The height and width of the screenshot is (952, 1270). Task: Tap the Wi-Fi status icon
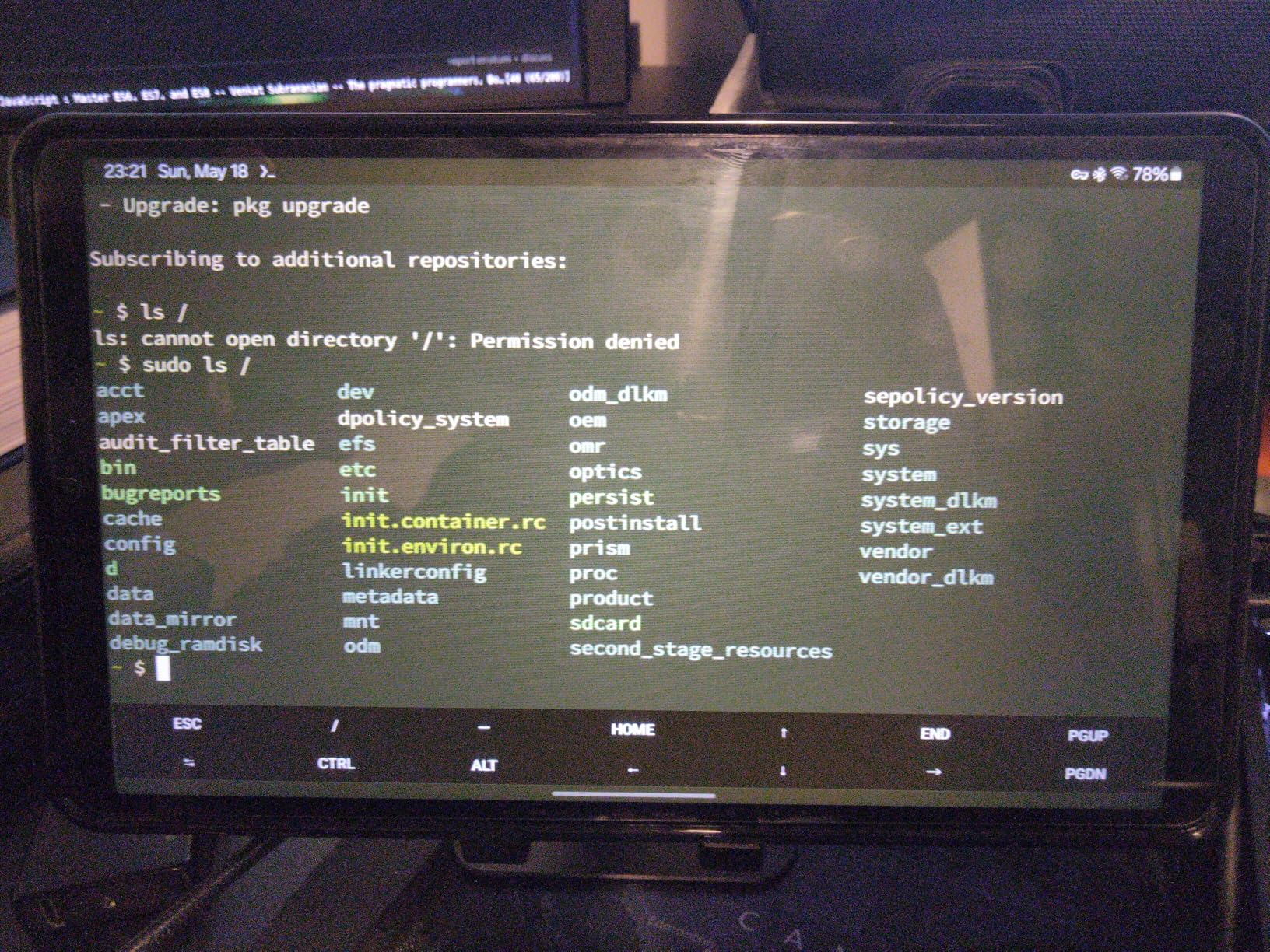(1119, 173)
